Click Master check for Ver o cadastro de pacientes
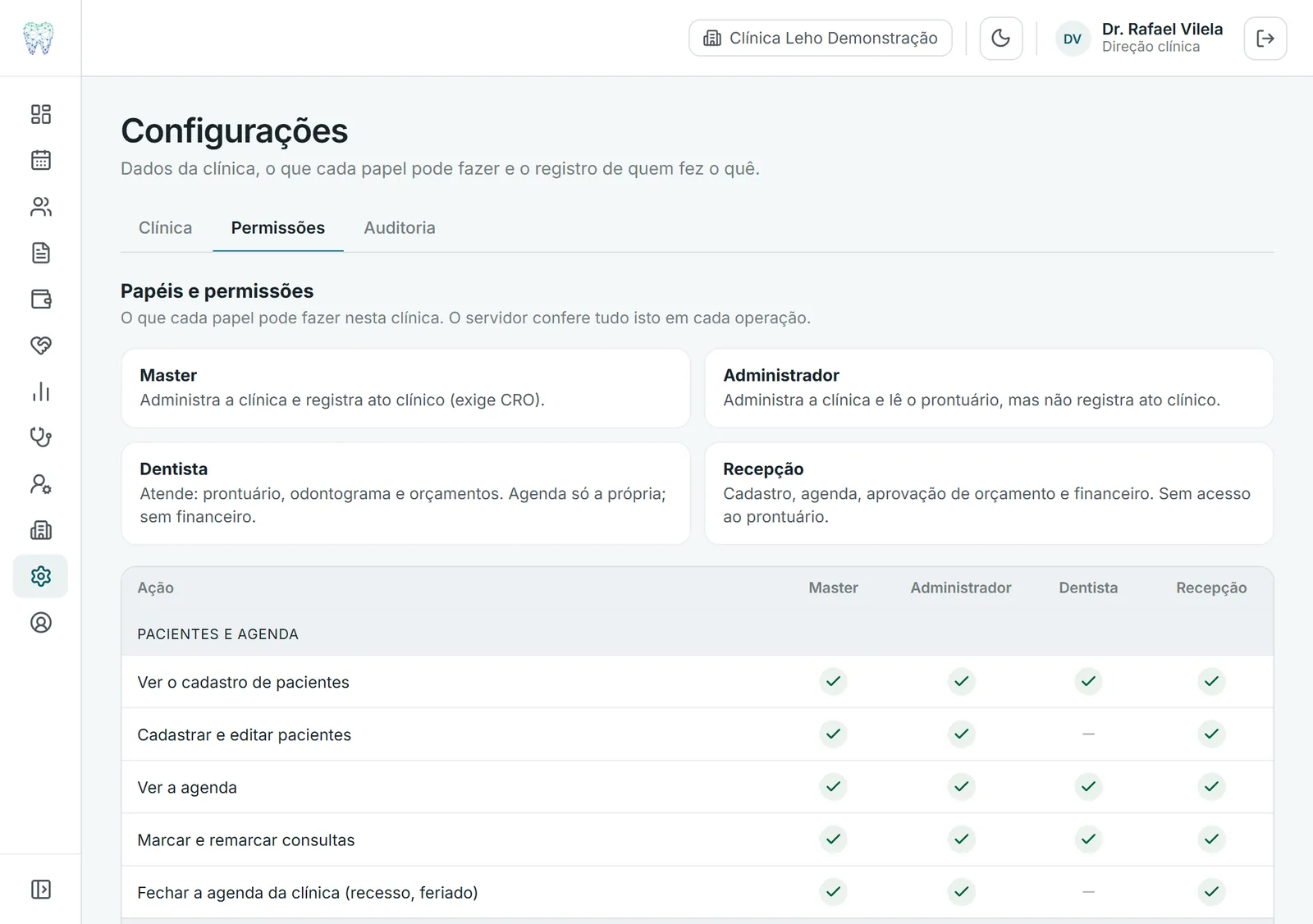 pos(833,681)
